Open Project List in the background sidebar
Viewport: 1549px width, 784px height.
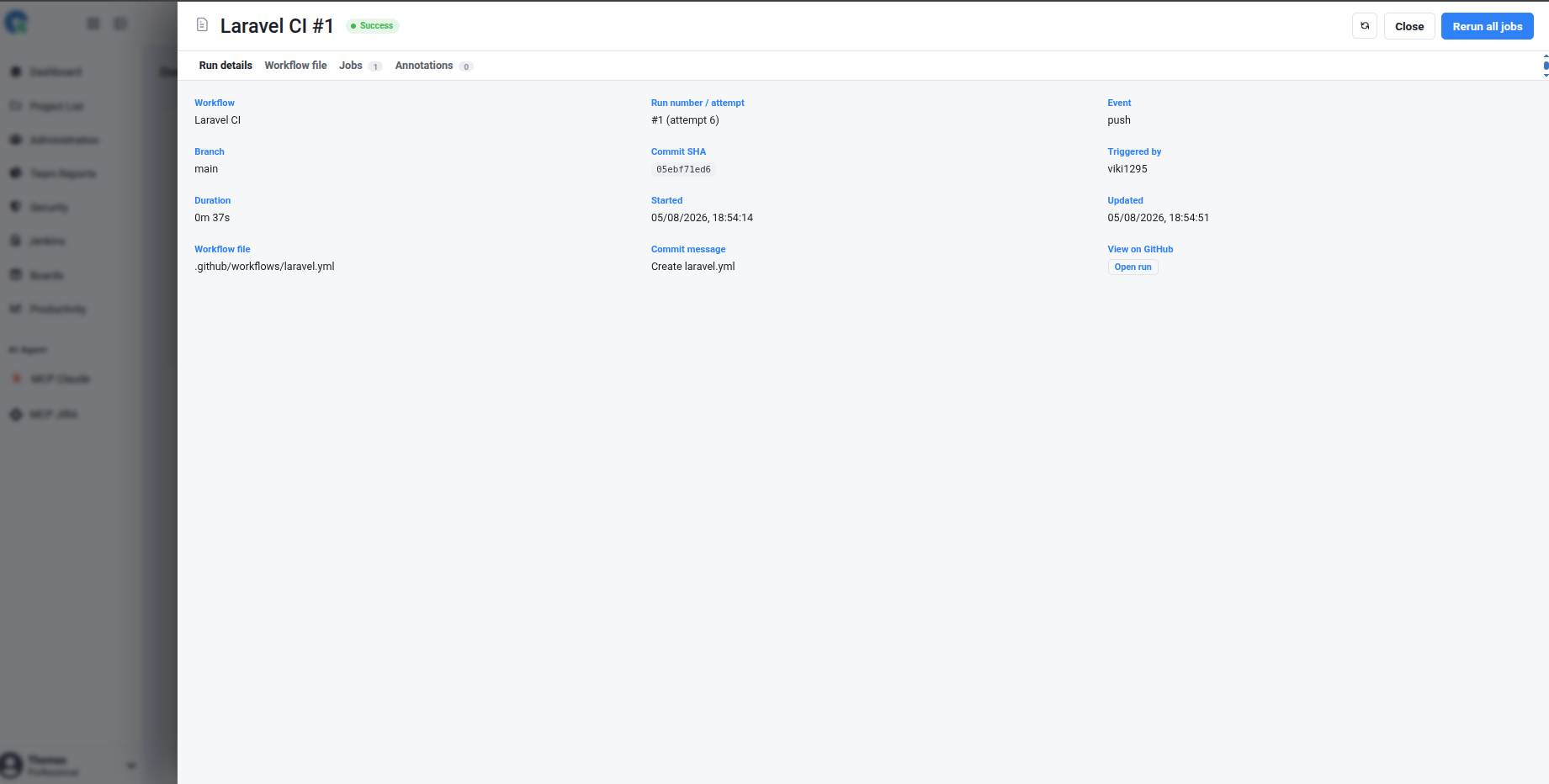[x=56, y=106]
